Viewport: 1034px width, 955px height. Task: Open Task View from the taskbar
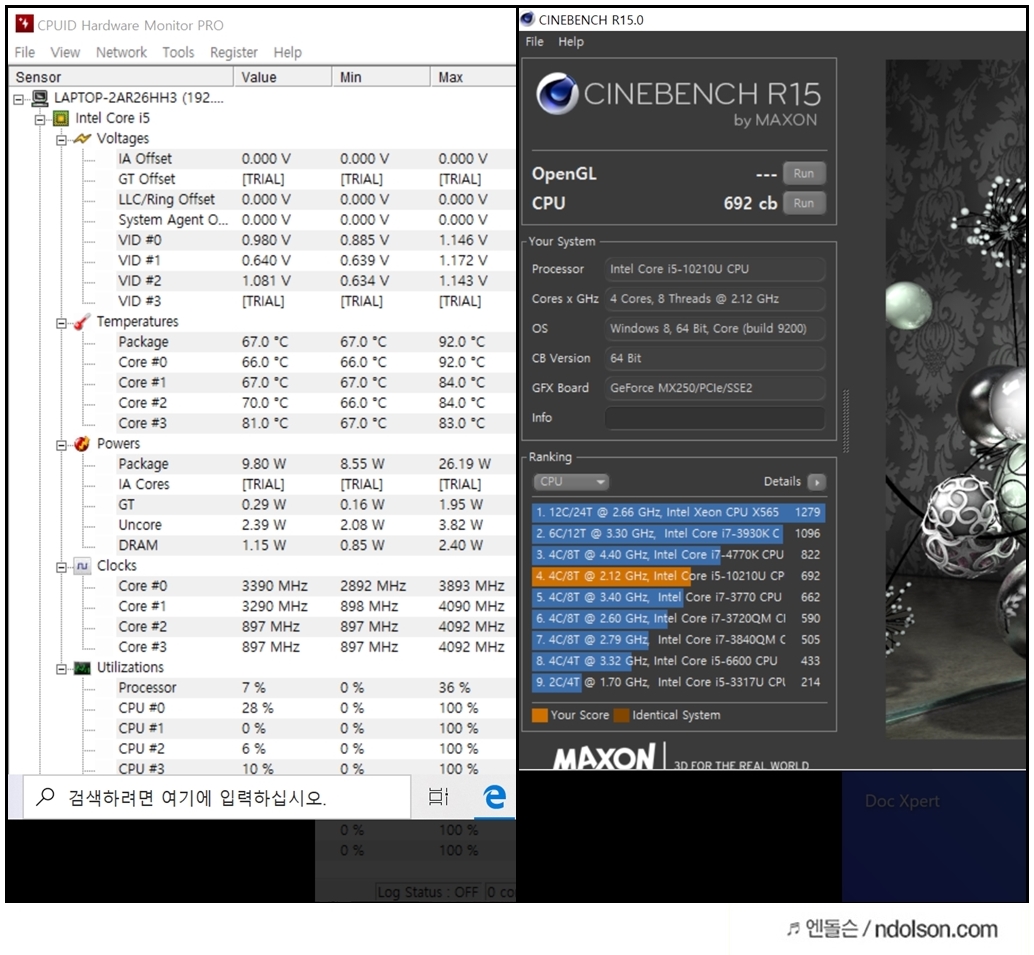438,797
